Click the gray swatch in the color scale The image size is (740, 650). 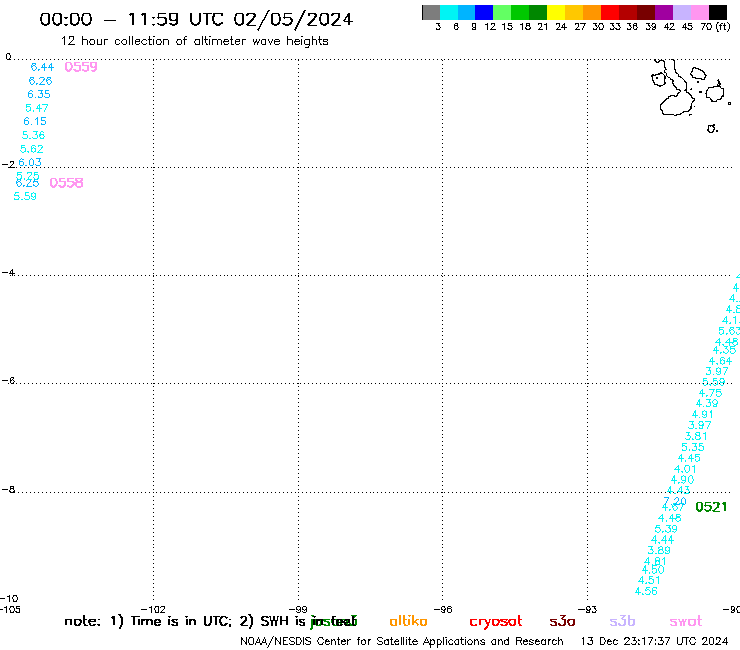(x=431, y=12)
